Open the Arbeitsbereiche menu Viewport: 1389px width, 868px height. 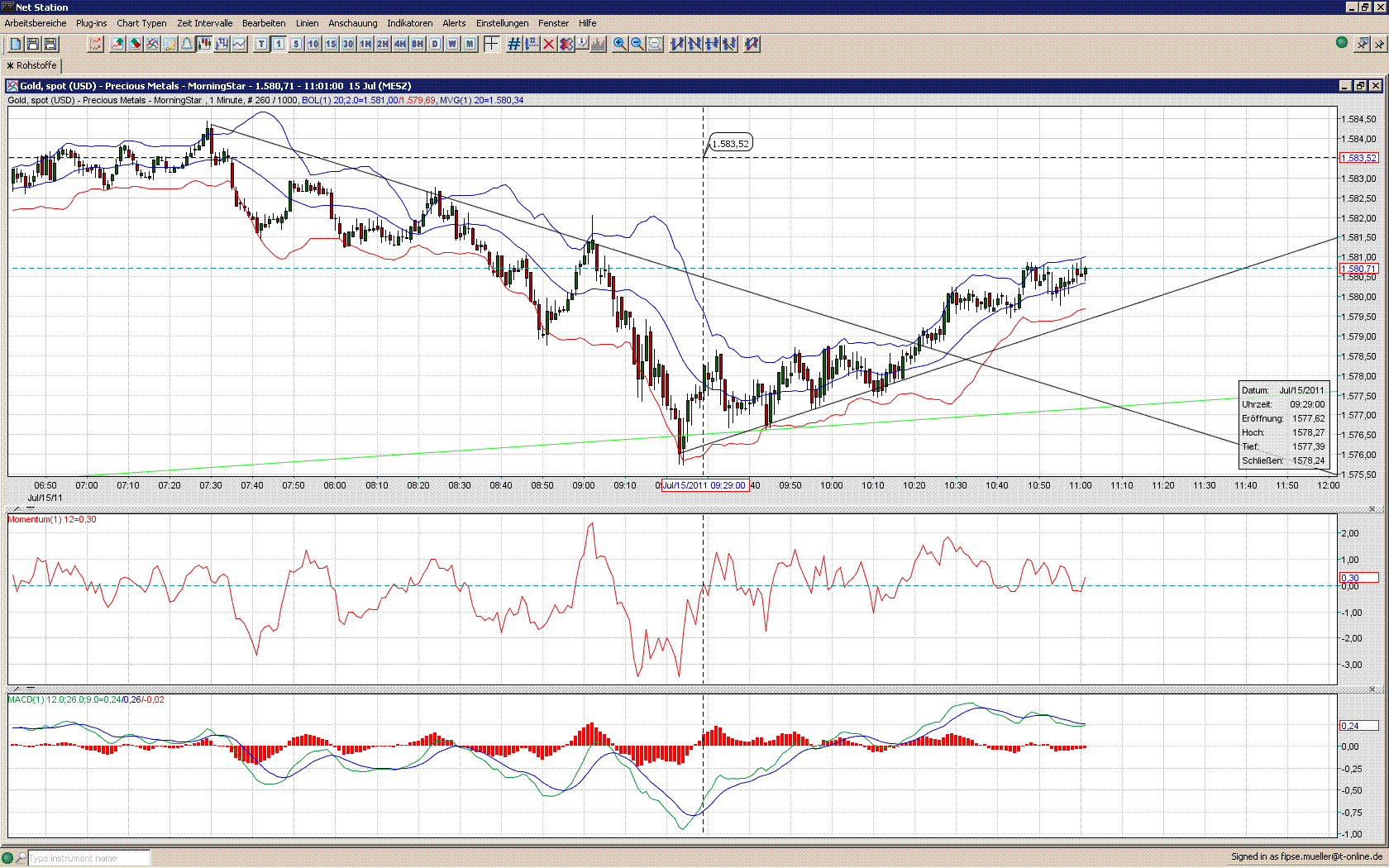pyautogui.click(x=36, y=23)
